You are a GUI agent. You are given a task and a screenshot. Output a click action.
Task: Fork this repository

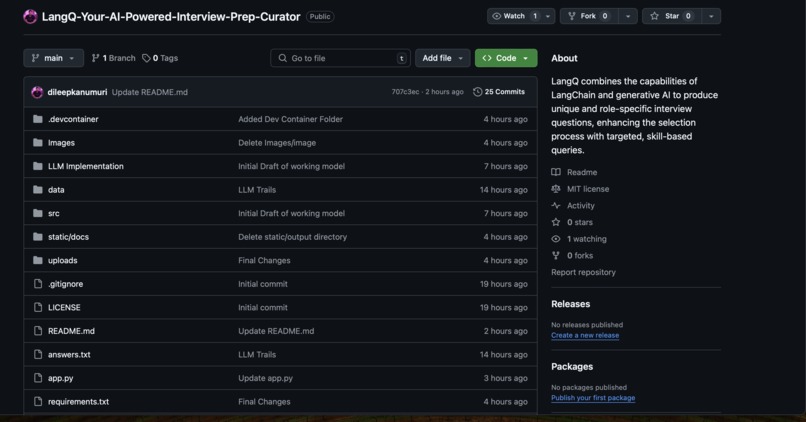[x=589, y=16]
